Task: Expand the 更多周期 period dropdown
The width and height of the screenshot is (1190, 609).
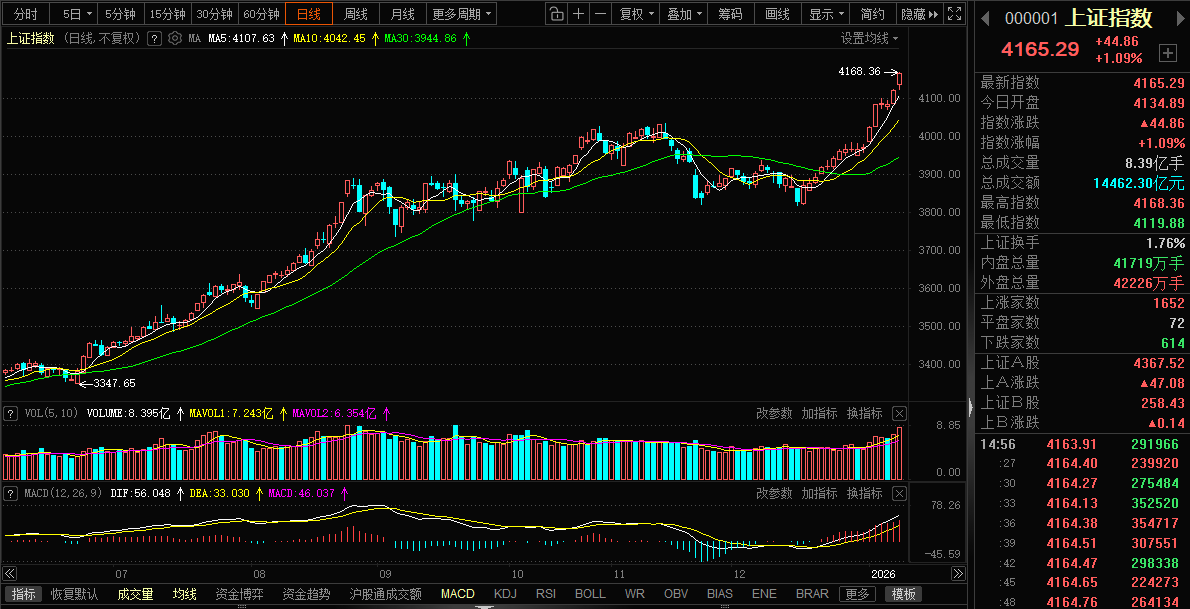Action: click(x=462, y=14)
